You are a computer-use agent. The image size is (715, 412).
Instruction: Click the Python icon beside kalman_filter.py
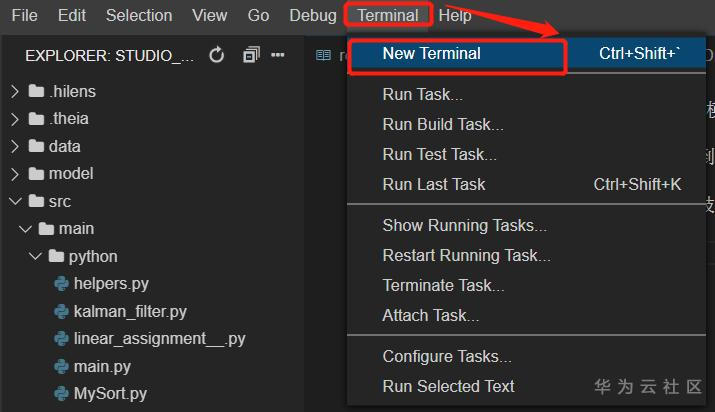pos(61,311)
